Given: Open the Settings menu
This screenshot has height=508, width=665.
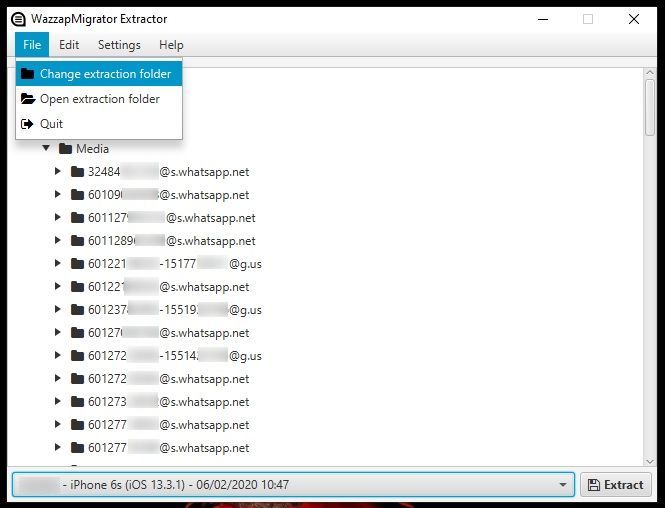Looking at the screenshot, I should [119, 45].
